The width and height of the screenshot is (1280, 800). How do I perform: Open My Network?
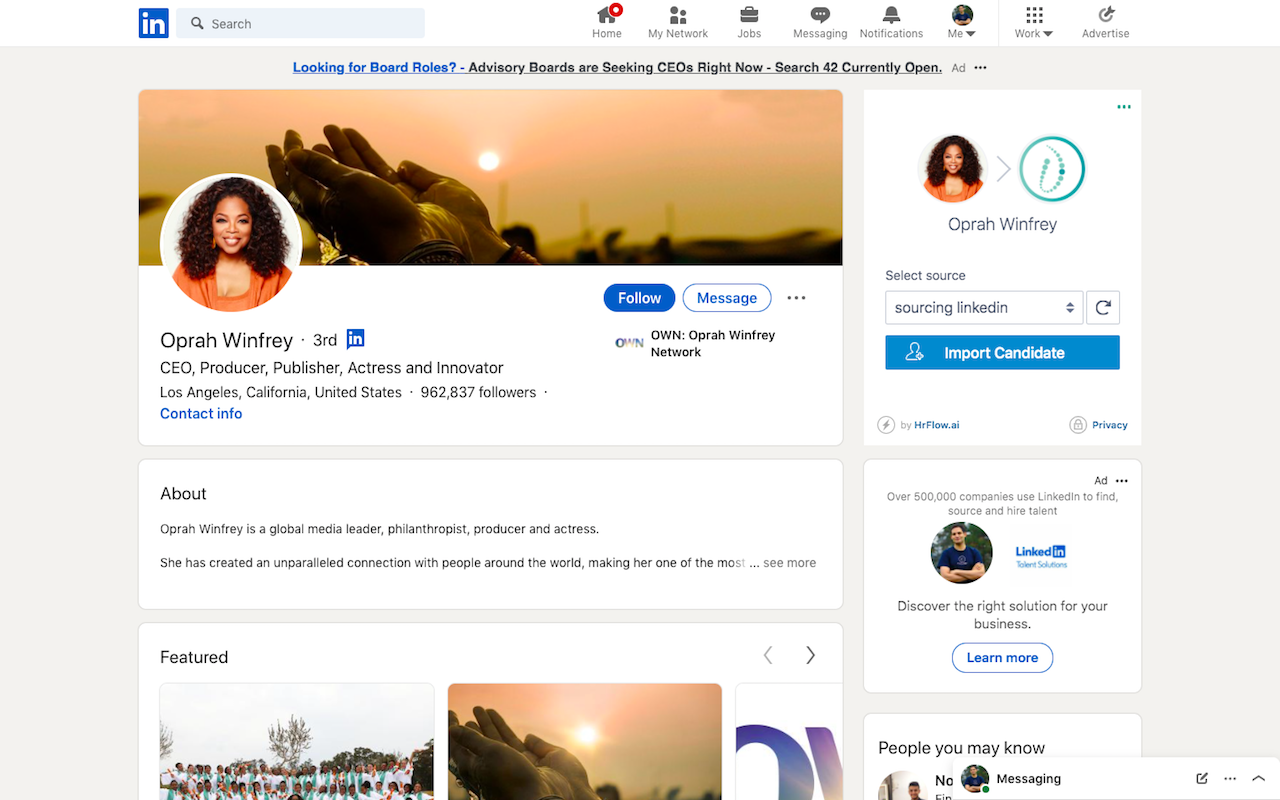point(678,23)
